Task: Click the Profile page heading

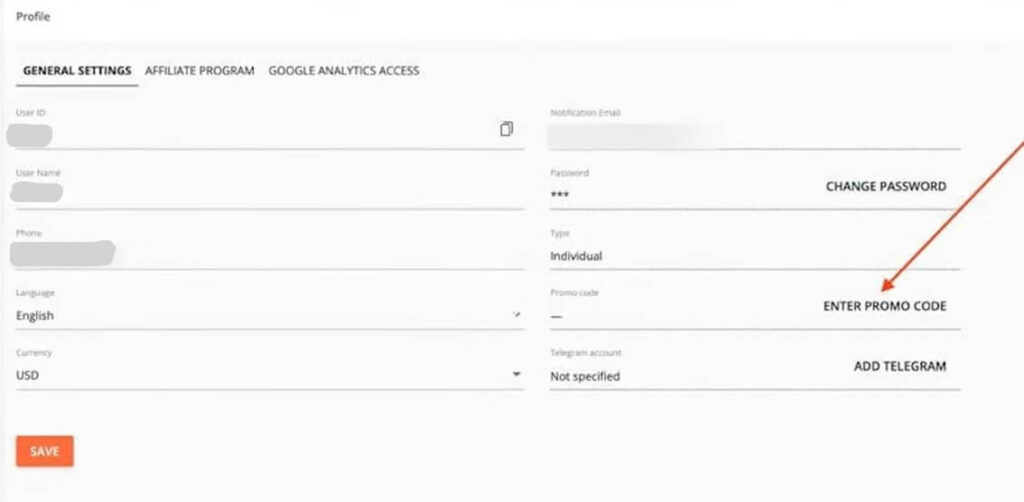Action: (33, 17)
